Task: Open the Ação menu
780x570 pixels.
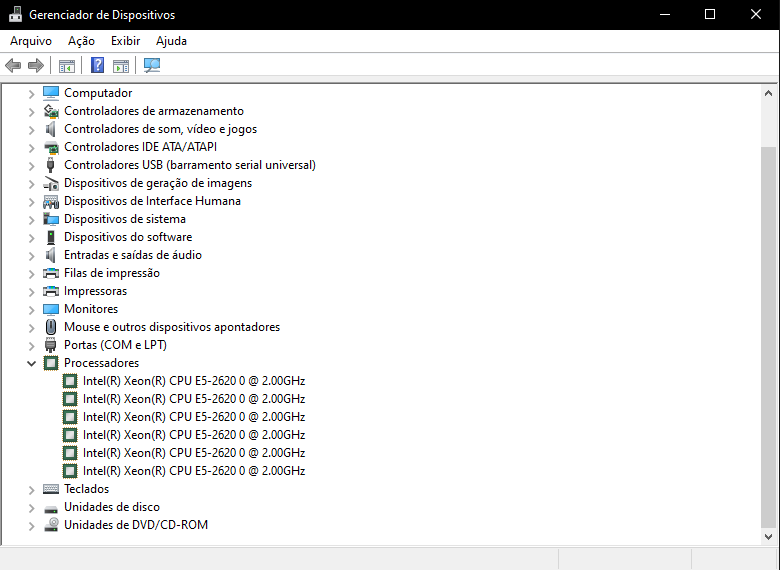Action: (81, 41)
